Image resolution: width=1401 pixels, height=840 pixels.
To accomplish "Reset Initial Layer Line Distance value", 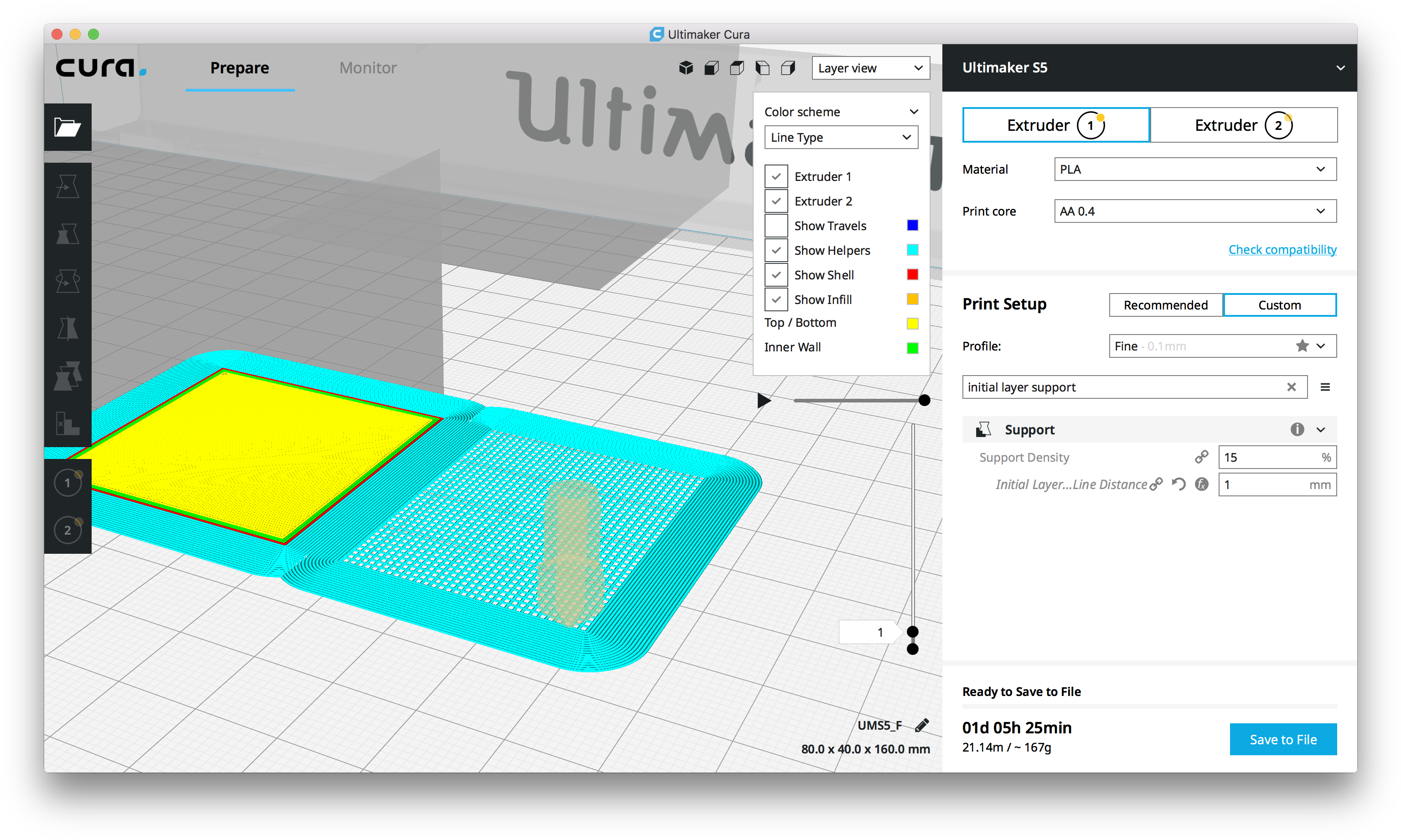I will (x=1179, y=484).
